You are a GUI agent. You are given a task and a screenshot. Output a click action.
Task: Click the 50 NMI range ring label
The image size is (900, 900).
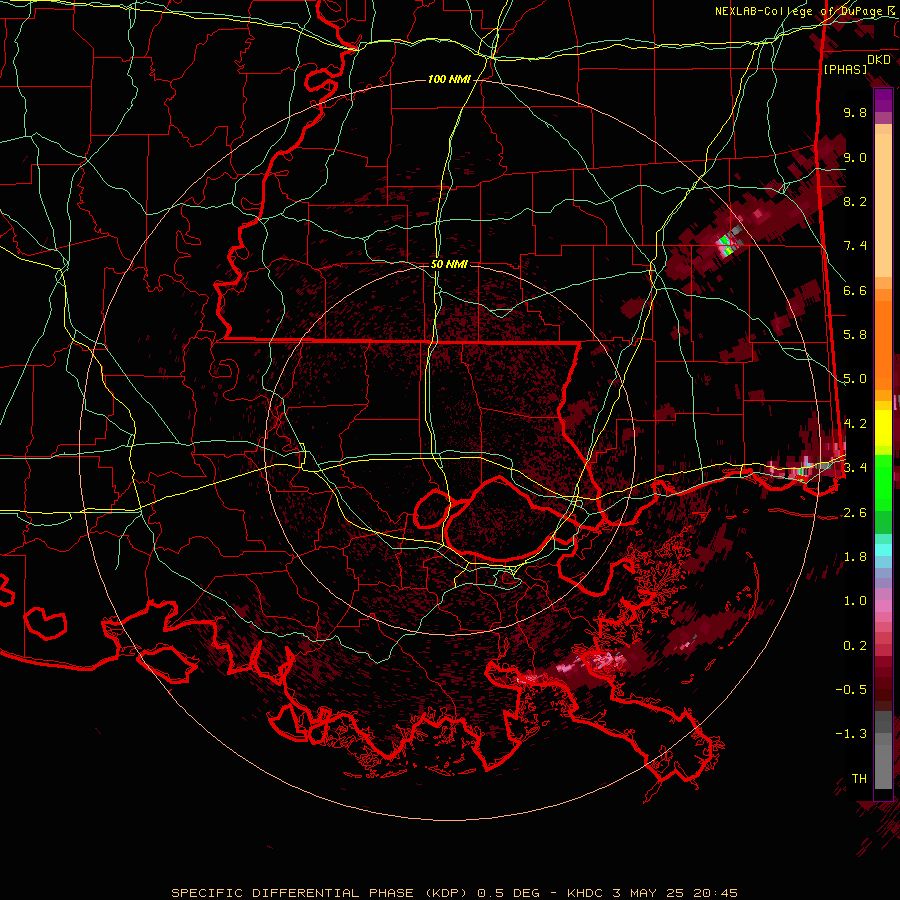[449, 265]
